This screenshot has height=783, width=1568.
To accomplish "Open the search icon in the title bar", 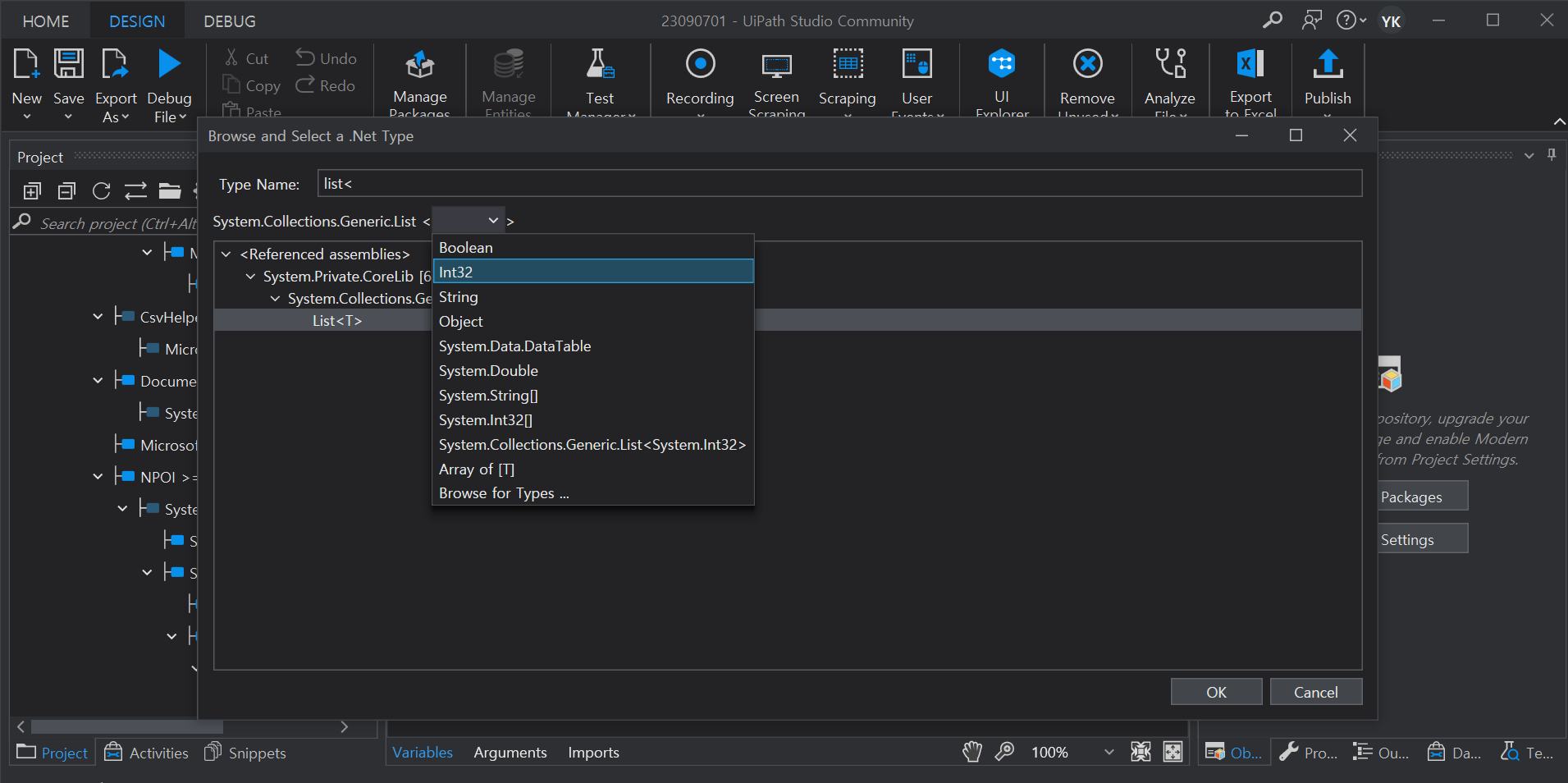I will point(1273,20).
